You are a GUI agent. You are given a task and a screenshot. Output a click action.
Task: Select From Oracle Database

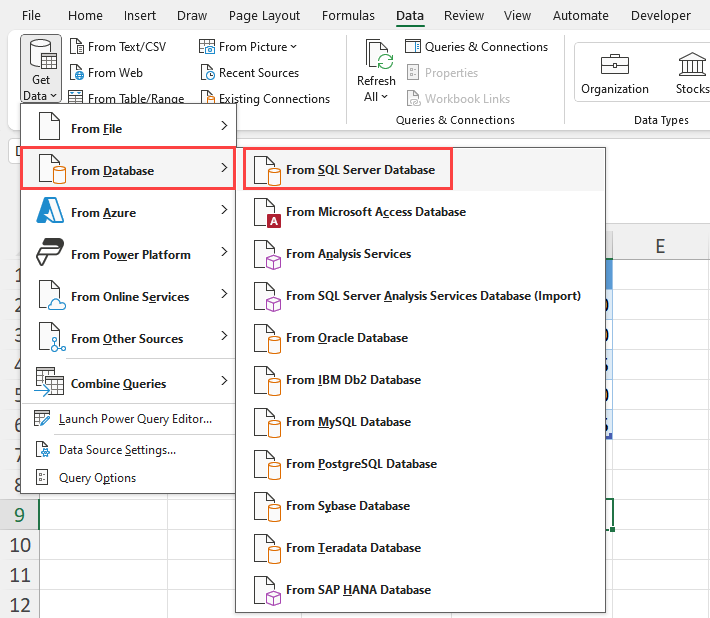(420, 338)
